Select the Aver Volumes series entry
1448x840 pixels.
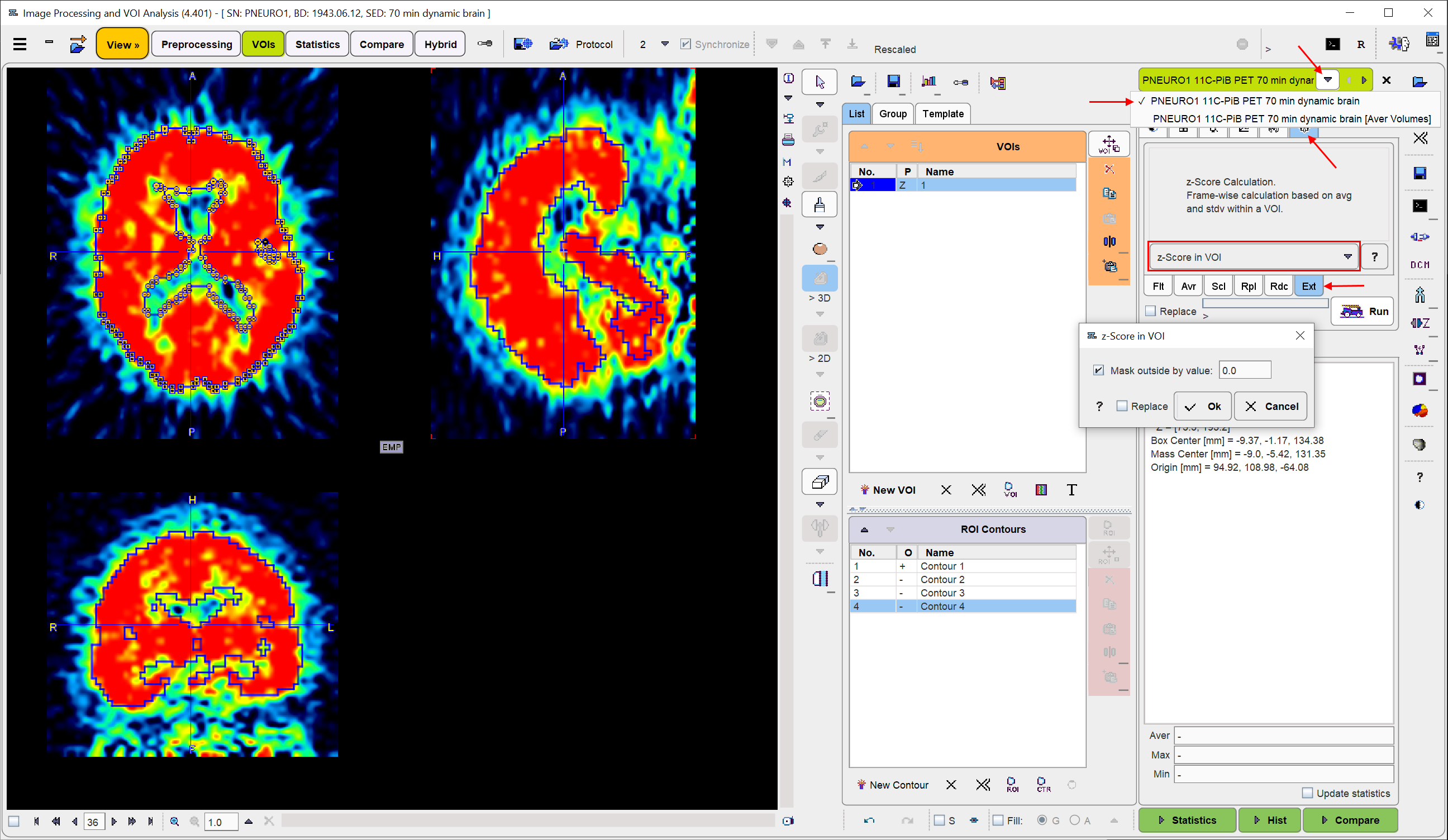coord(1290,119)
